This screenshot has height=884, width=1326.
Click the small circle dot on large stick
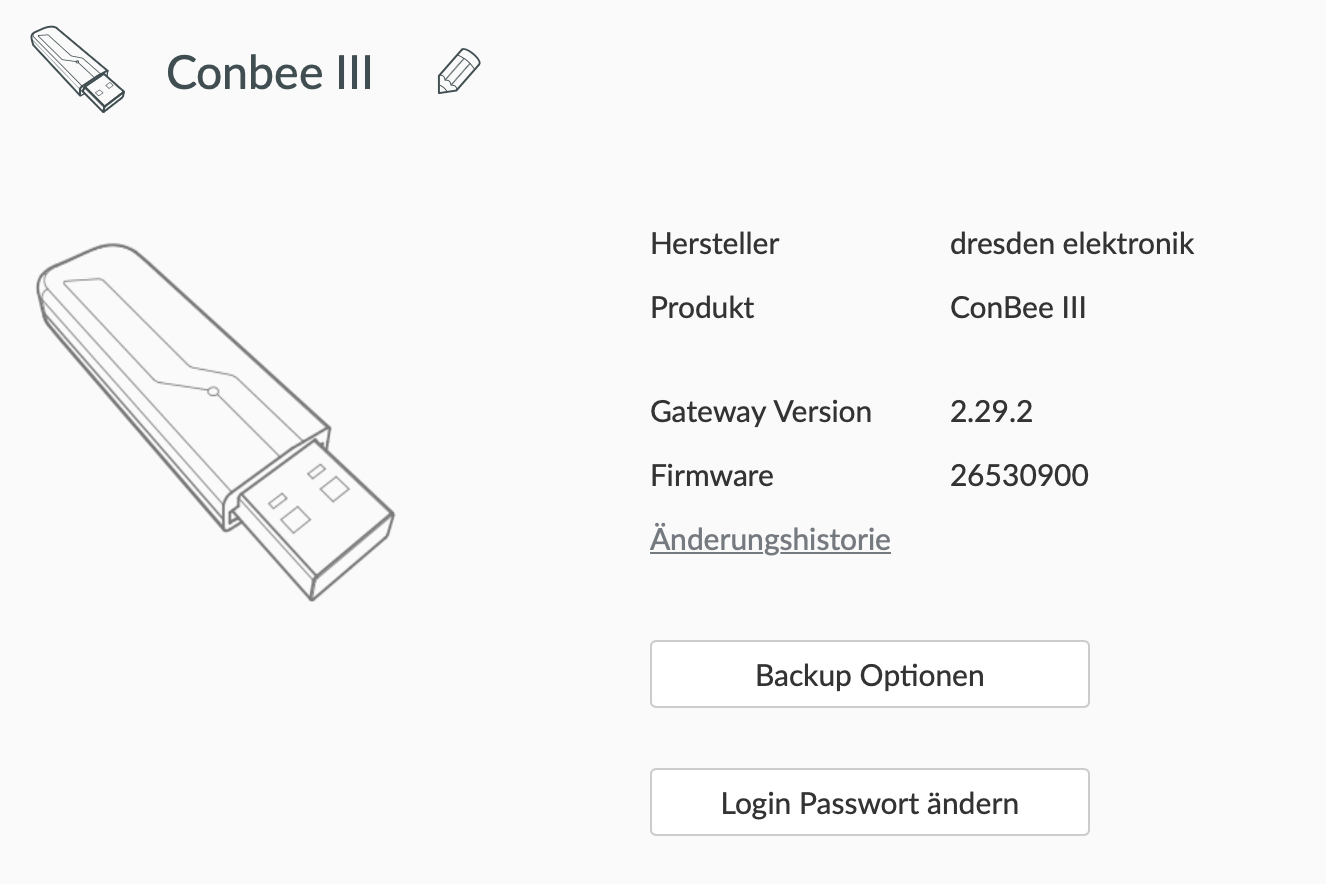click(212, 392)
